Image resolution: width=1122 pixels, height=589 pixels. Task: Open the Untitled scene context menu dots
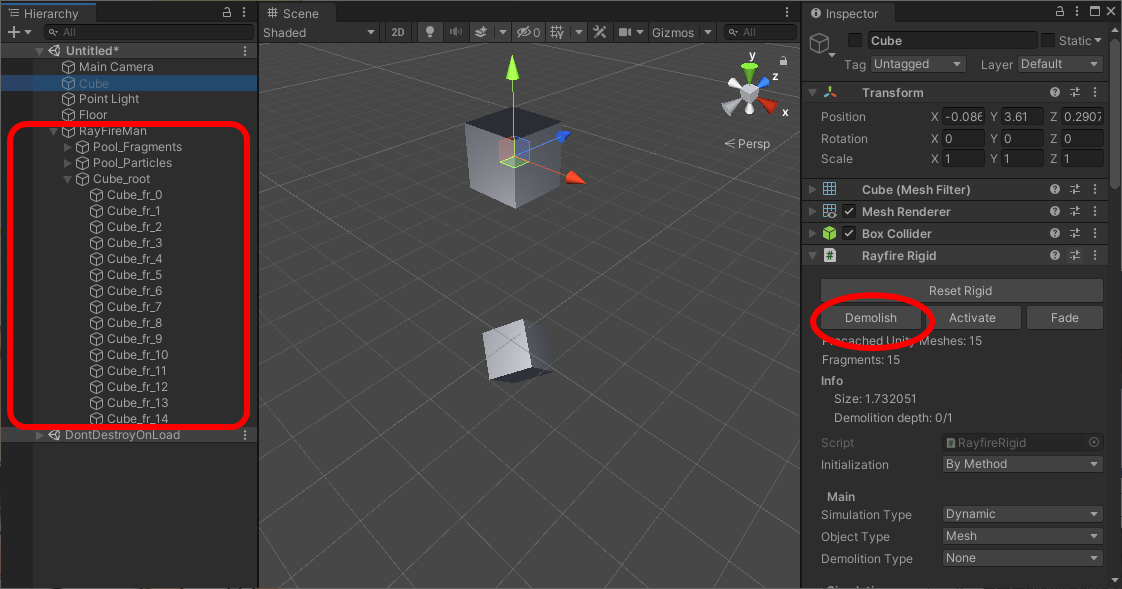(245, 51)
